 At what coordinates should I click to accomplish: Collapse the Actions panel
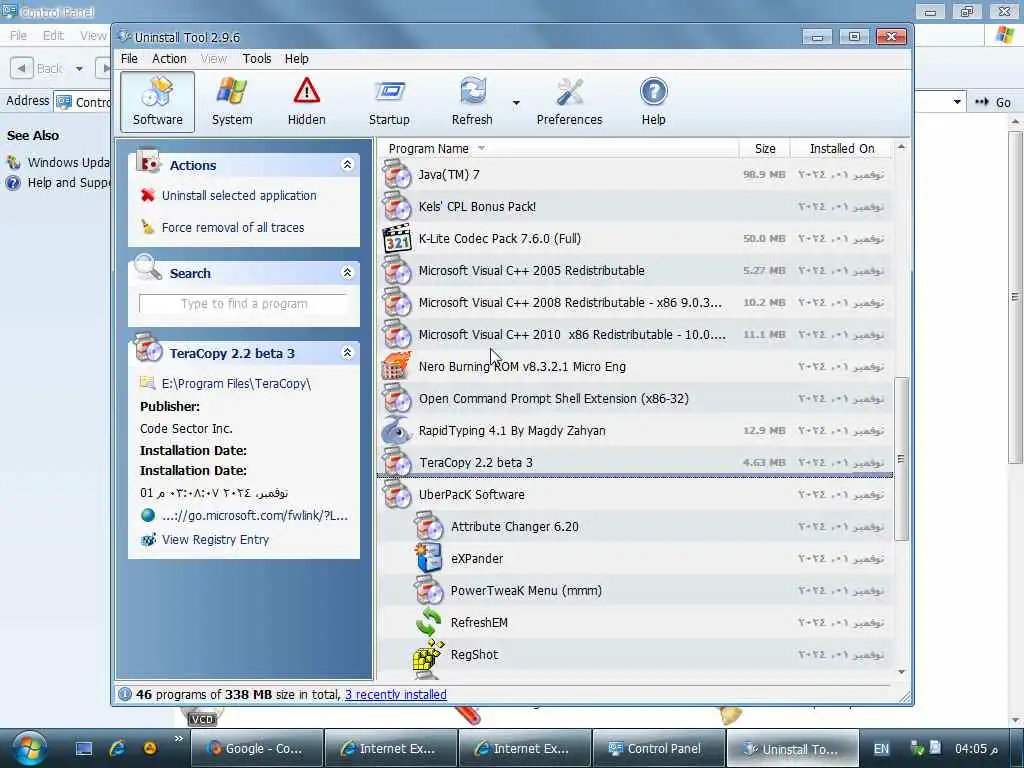347,165
